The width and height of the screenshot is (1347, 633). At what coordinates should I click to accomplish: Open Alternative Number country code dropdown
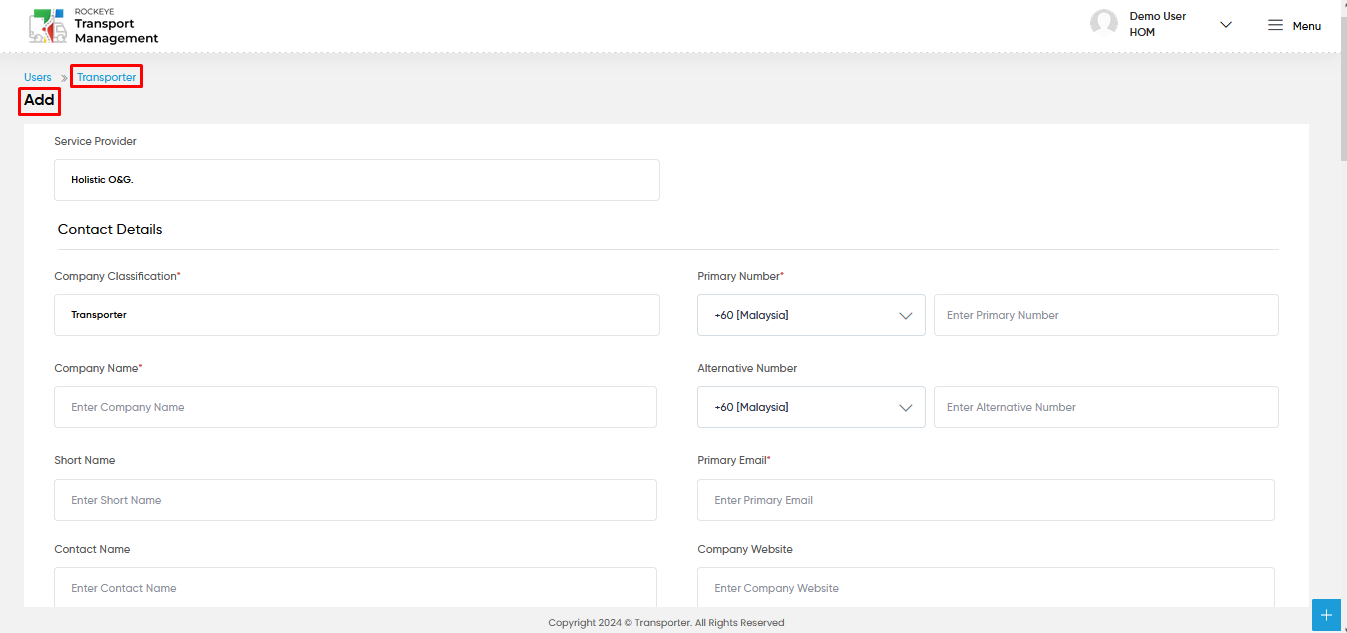coord(811,407)
